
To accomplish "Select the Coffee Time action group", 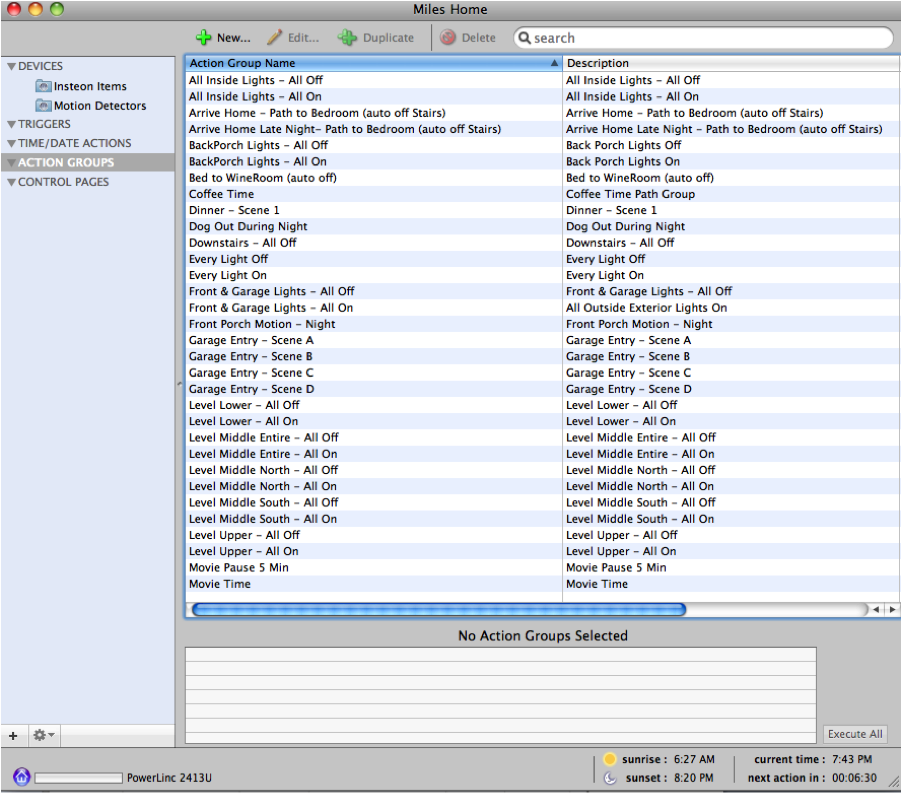I will click(x=222, y=194).
